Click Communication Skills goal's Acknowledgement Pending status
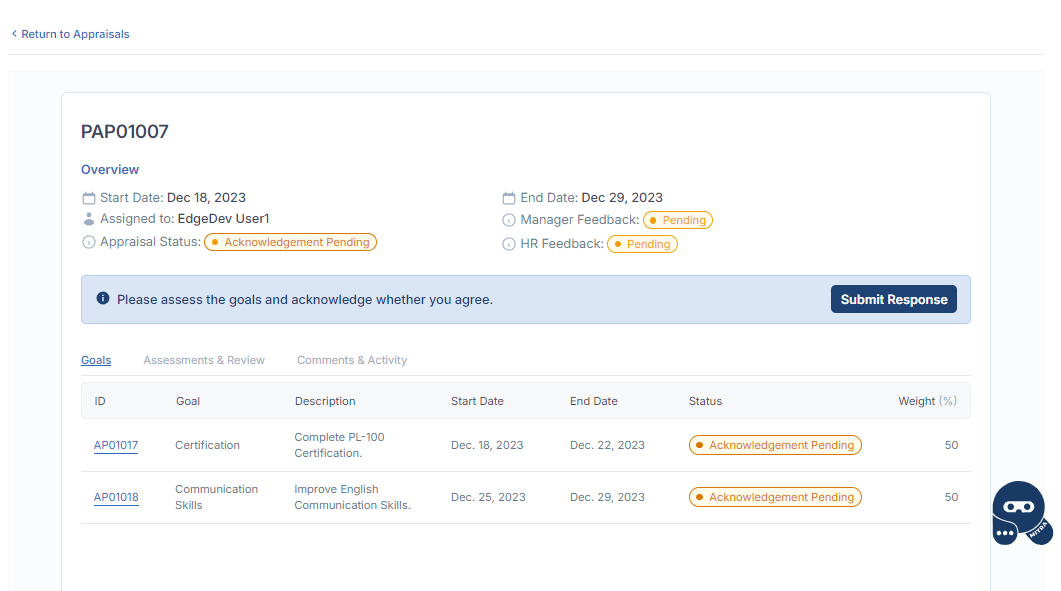This screenshot has width=1061, height=591. pos(775,497)
